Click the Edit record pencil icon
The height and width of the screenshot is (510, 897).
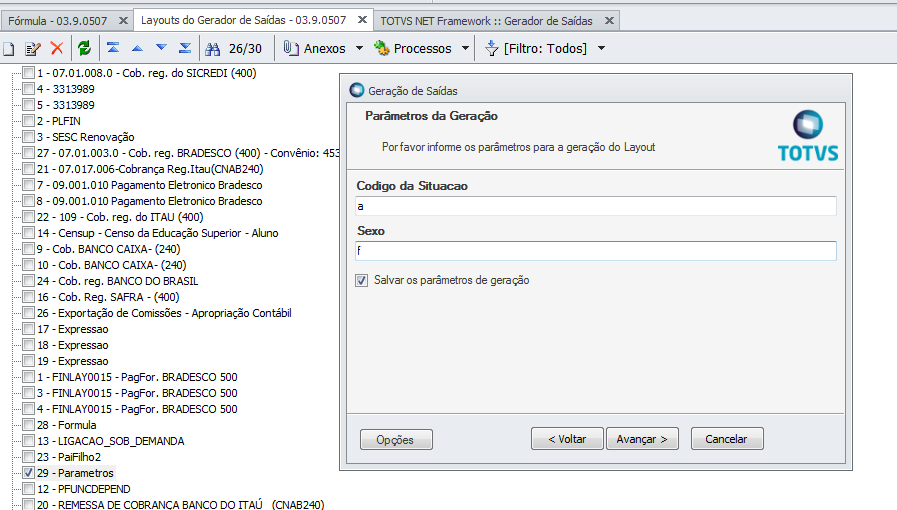(x=33, y=49)
